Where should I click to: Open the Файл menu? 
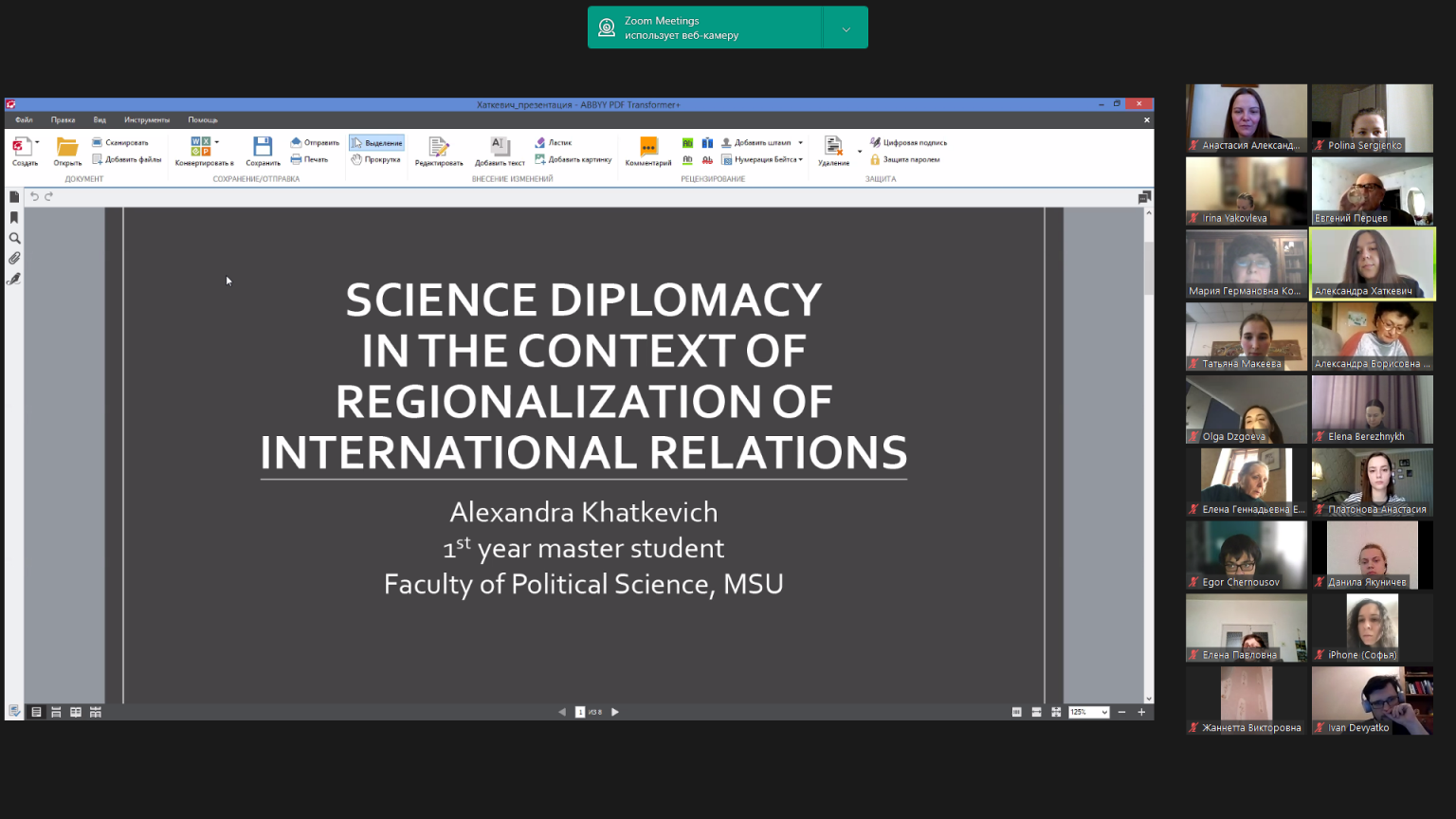click(24, 119)
